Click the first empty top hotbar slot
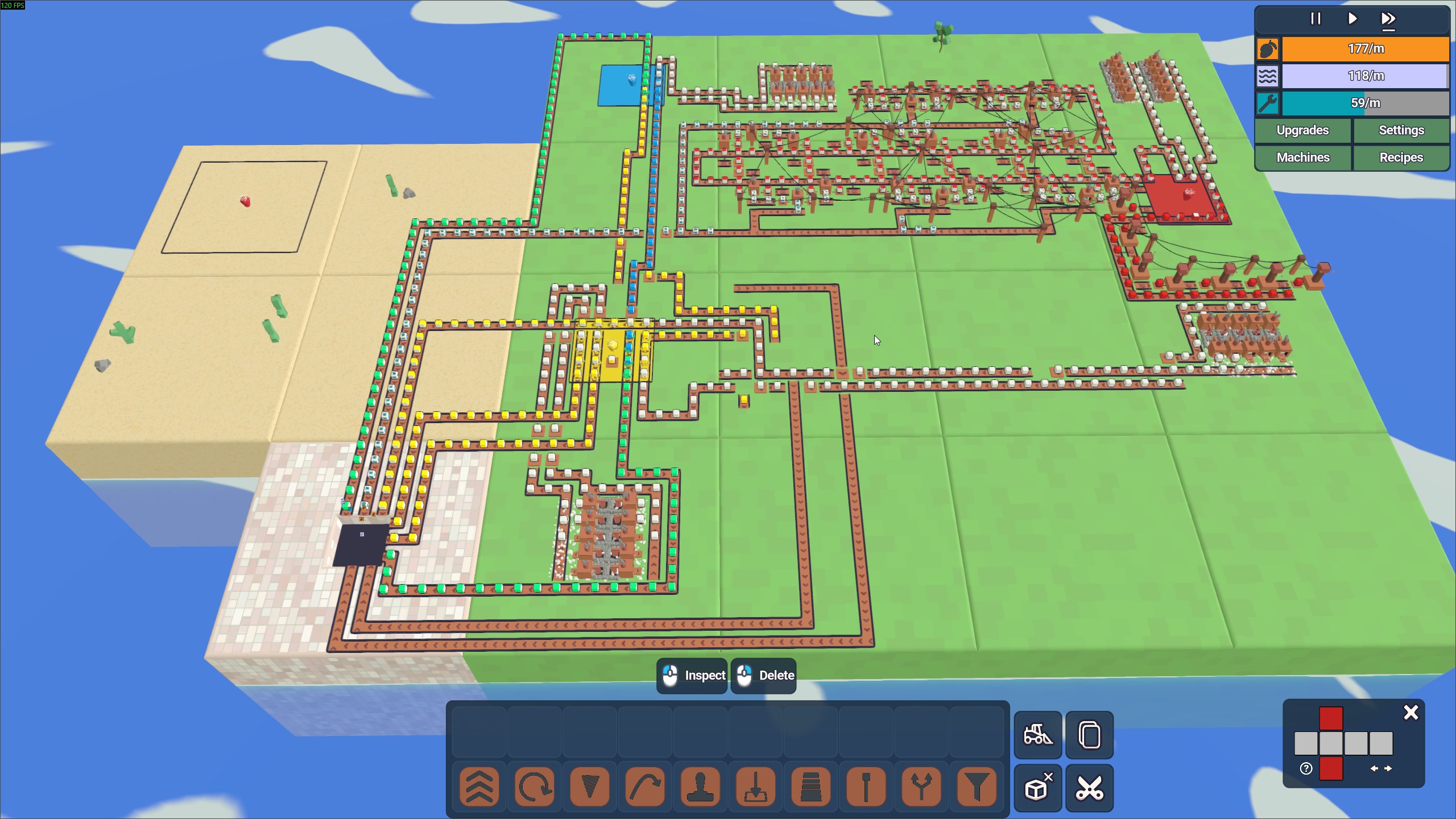The image size is (1456, 819). [479, 732]
